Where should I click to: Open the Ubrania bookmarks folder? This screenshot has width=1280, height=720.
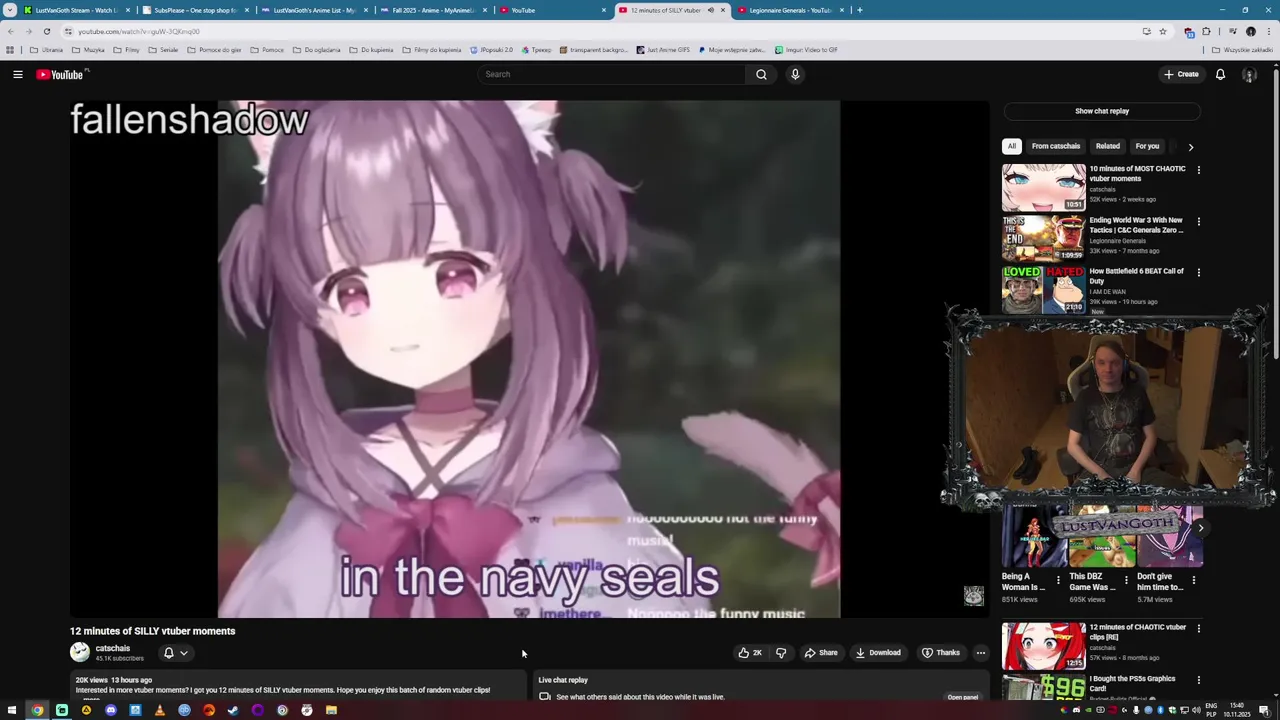pyautogui.click(x=47, y=49)
